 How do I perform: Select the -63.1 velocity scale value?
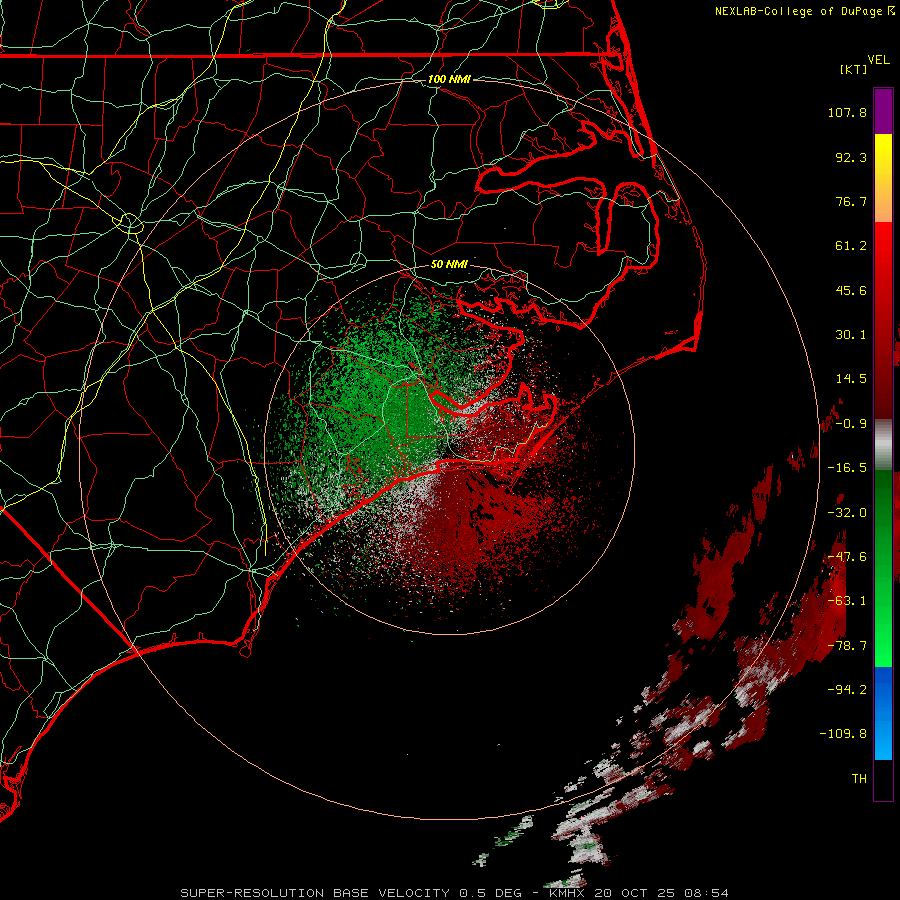point(847,601)
